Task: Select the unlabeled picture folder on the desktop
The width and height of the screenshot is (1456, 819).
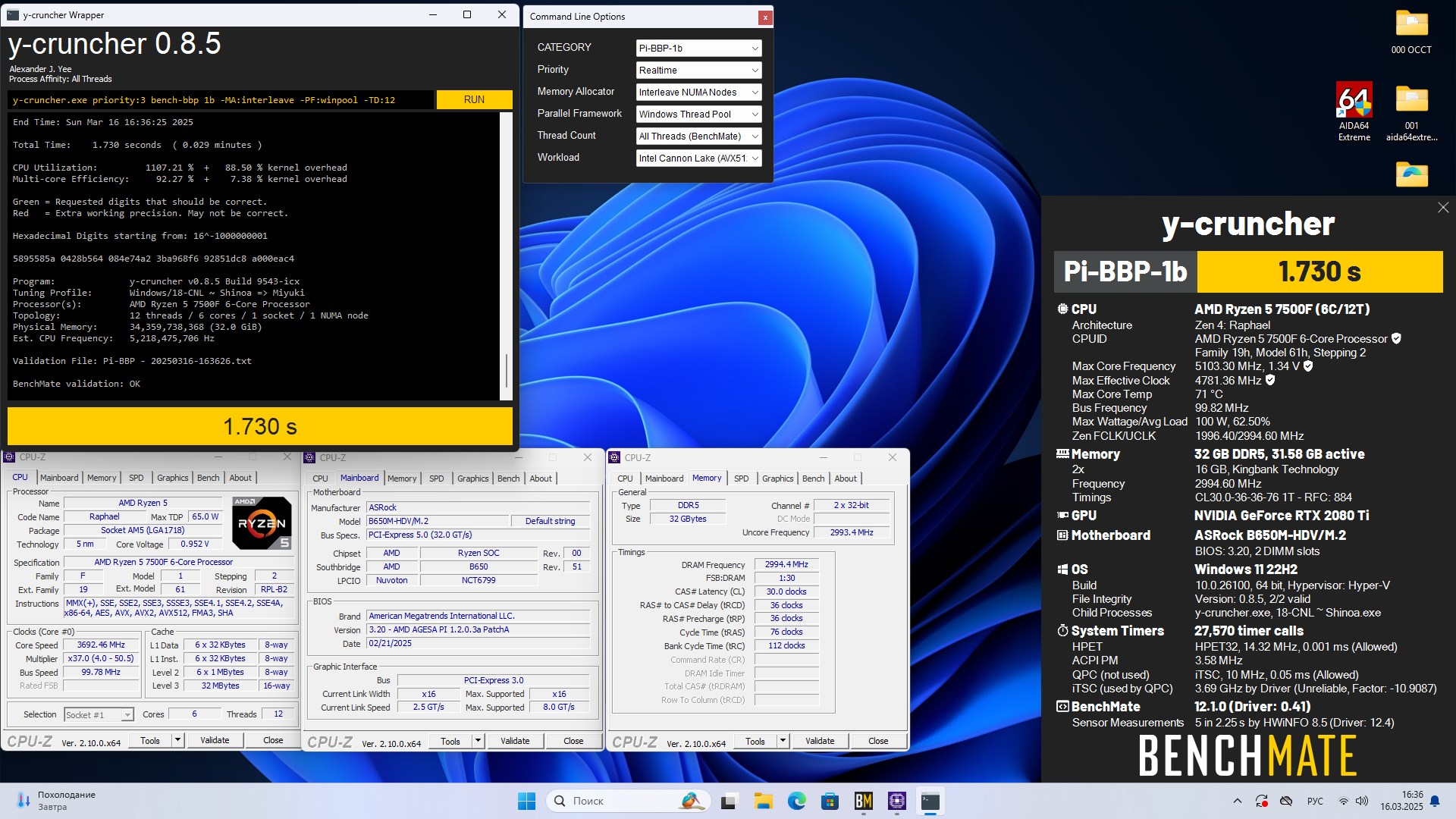Action: click(x=1411, y=174)
